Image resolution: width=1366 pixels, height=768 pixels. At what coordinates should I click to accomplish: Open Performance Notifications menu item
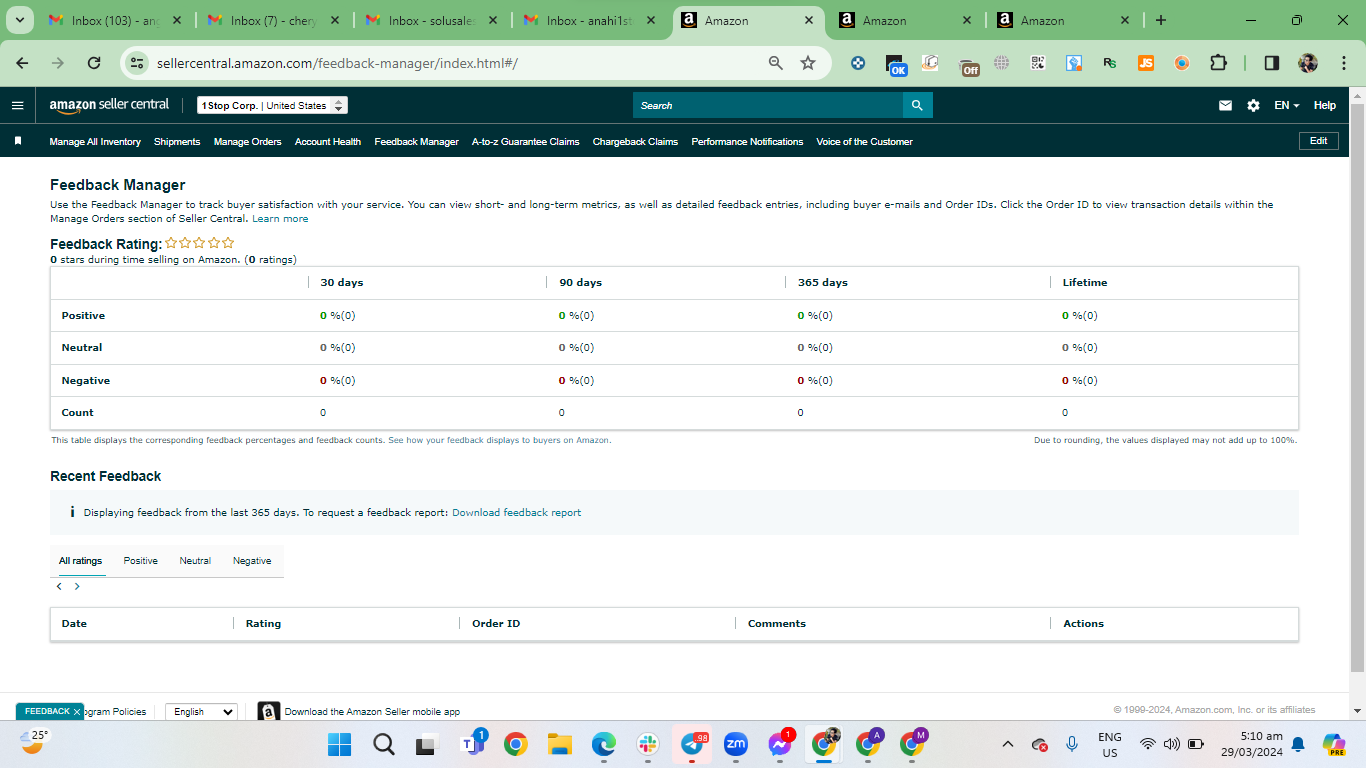(747, 142)
